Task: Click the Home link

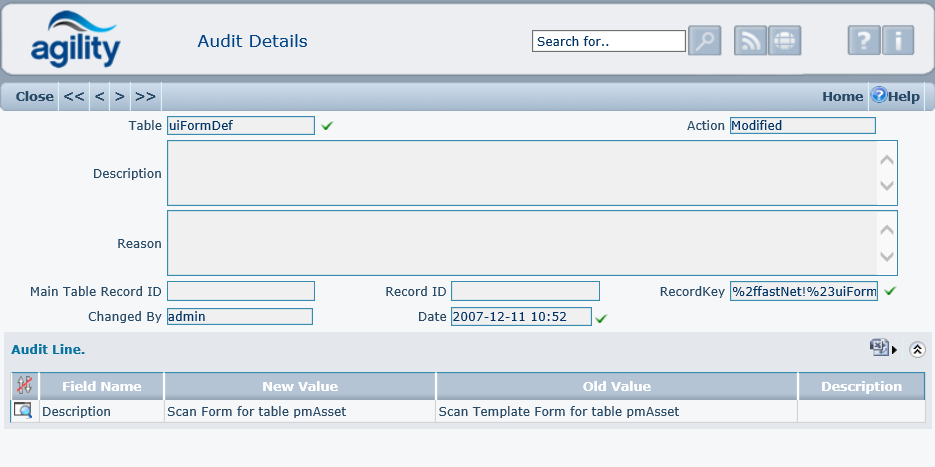Action: [x=842, y=97]
